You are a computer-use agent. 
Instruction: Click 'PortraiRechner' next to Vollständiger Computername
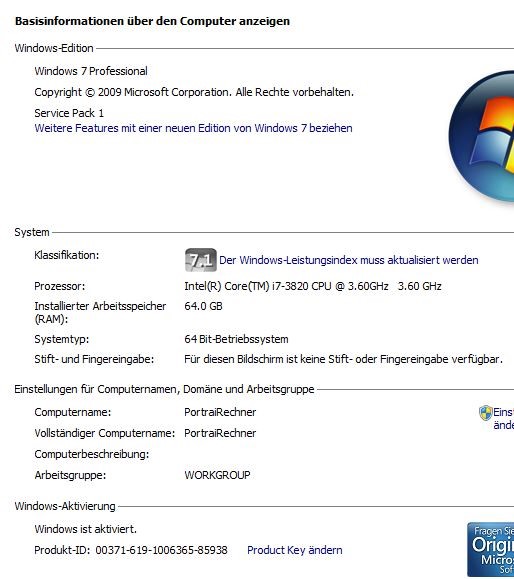[220, 433]
